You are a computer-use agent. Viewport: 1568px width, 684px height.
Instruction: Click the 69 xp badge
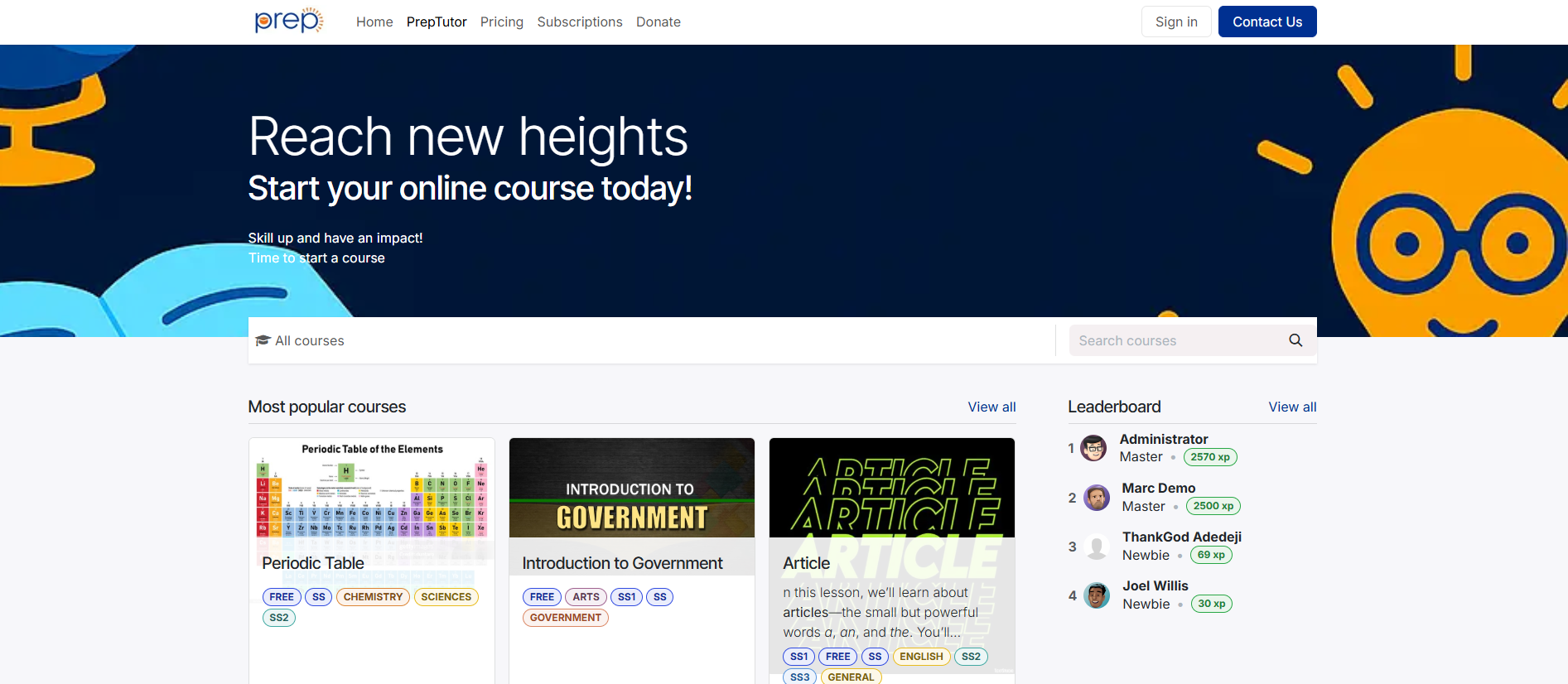(1211, 555)
